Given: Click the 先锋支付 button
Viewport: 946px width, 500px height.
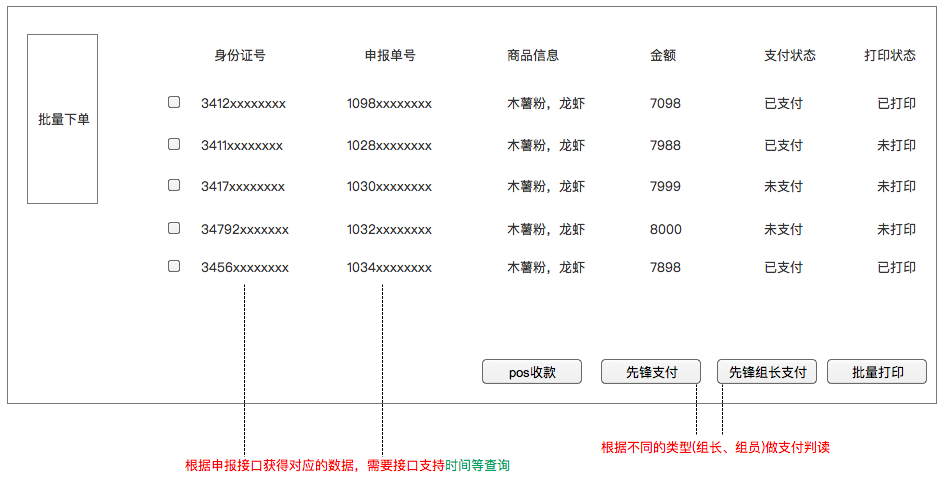Looking at the screenshot, I should (x=651, y=372).
